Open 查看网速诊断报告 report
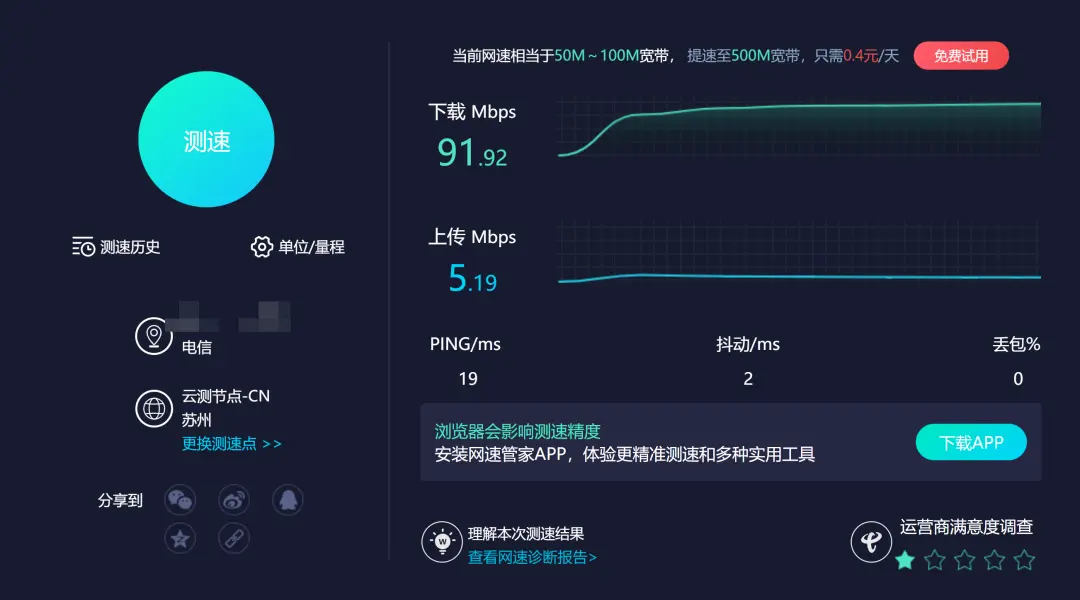 [x=529, y=559]
